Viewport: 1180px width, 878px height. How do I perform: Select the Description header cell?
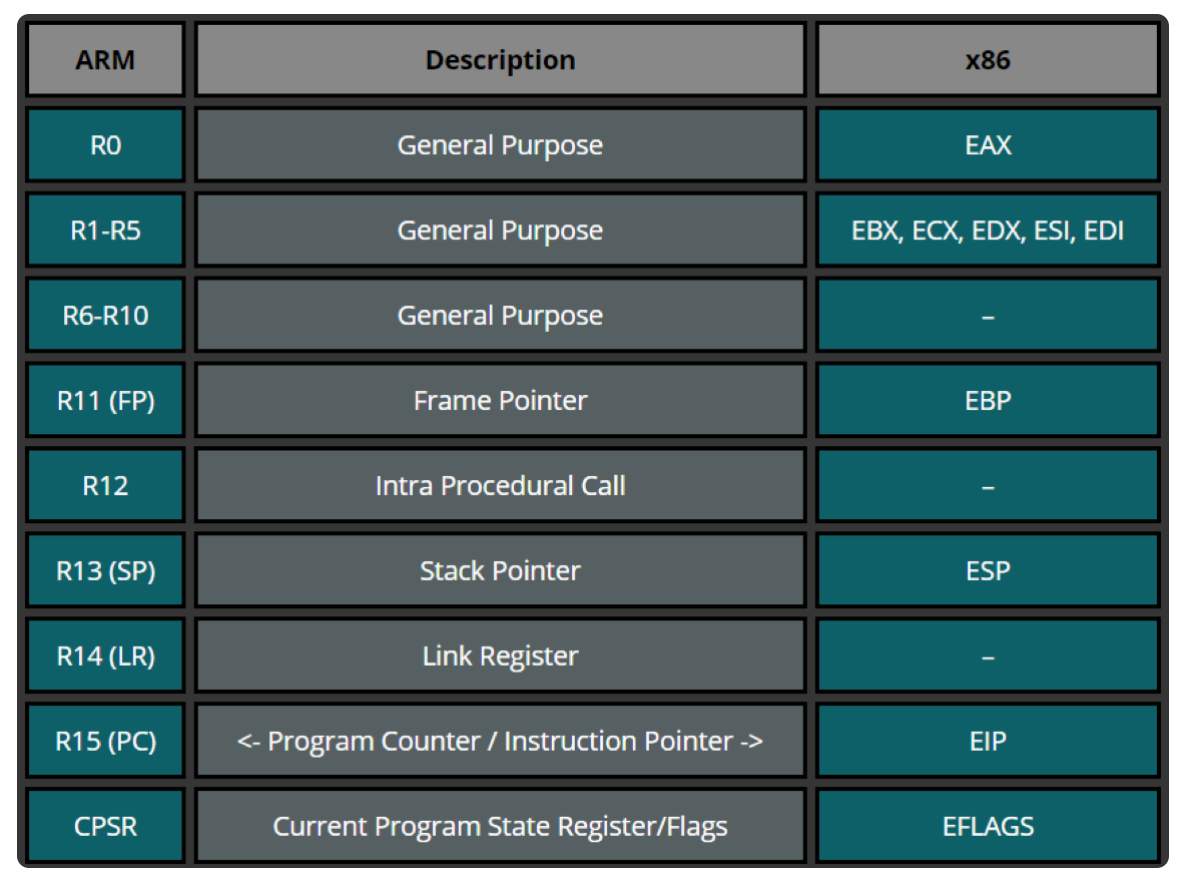pyautogui.click(x=500, y=60)
